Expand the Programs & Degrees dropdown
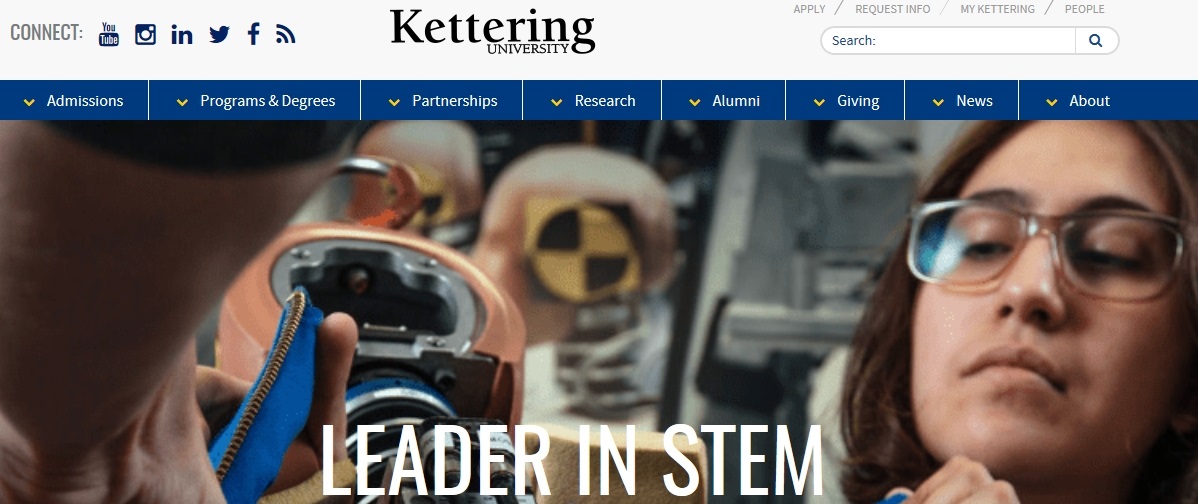The width and height of the screenshot is (1198, 504). coord(254,100)
